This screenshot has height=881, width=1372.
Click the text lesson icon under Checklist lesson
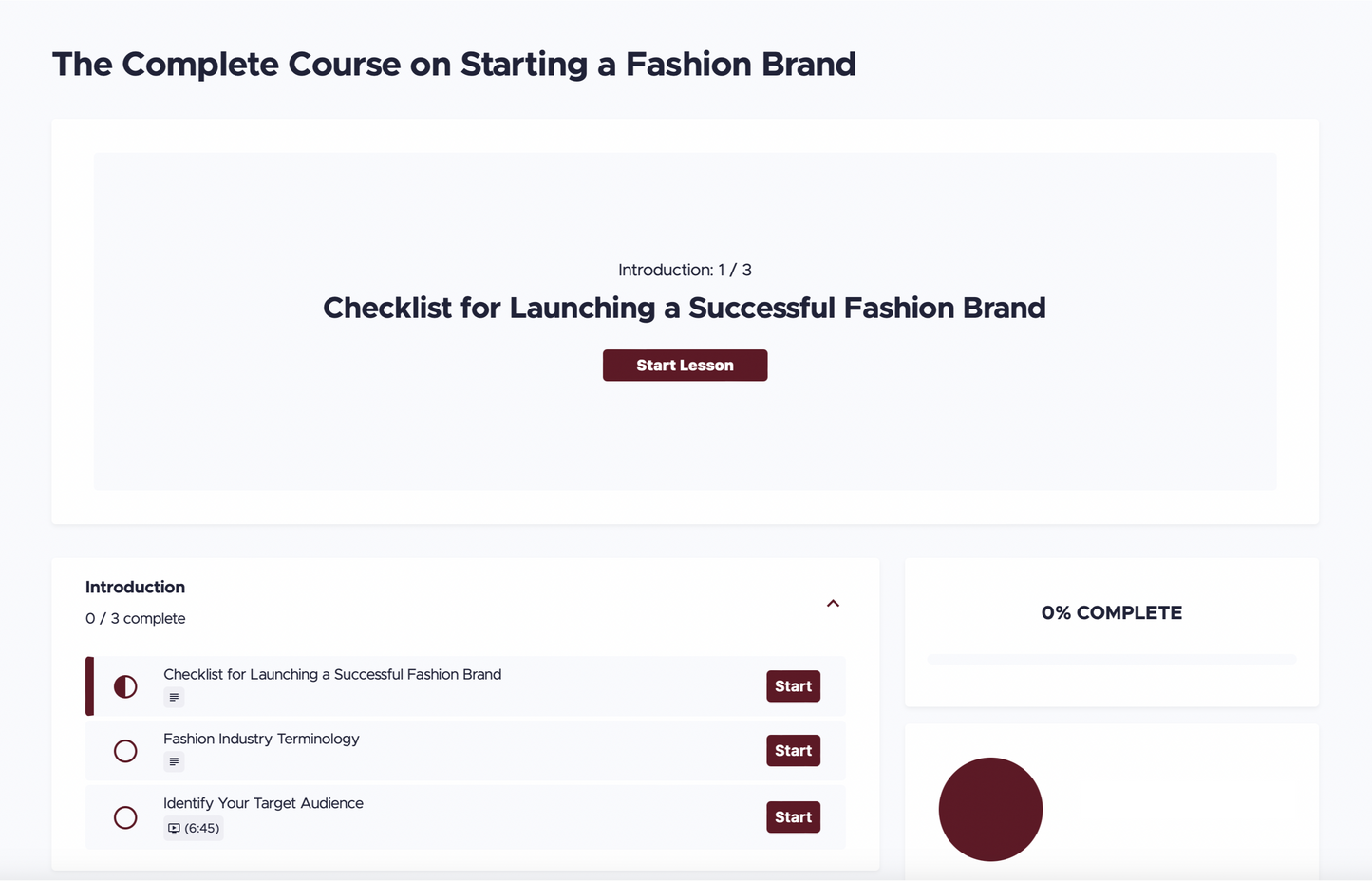(x=174, y=697)
